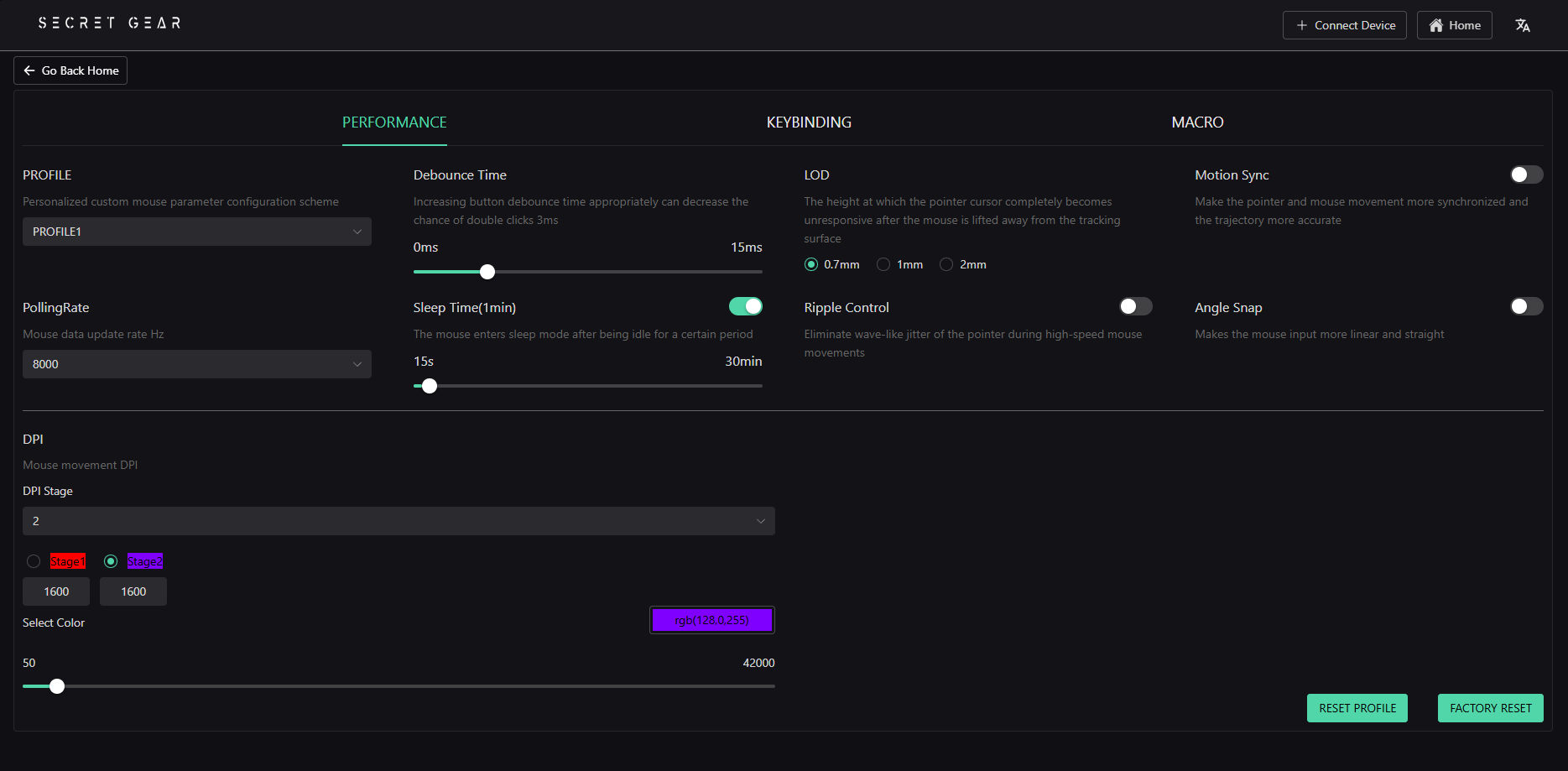
Task: Open the DPI Stage dropdown
Action: [399, 521]
